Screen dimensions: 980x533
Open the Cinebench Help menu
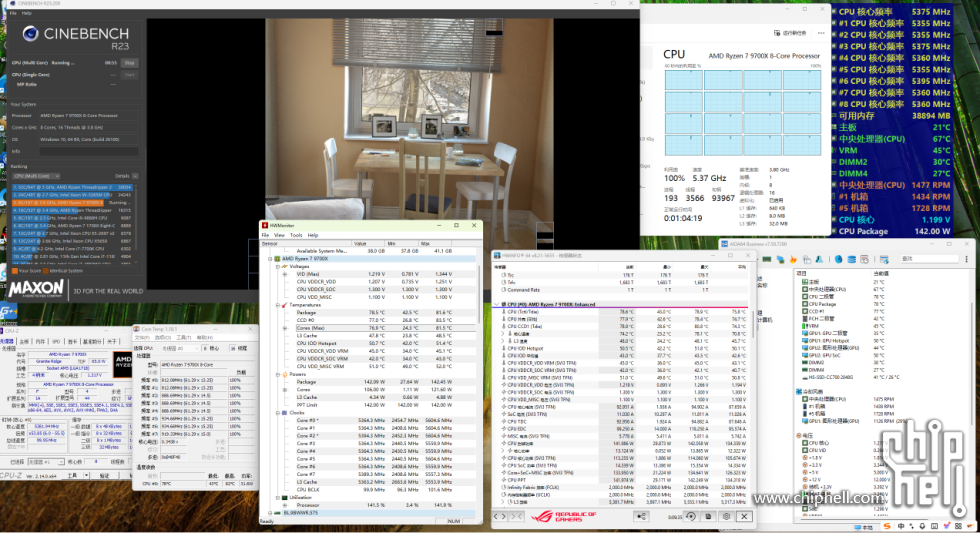tap(27, 13)
